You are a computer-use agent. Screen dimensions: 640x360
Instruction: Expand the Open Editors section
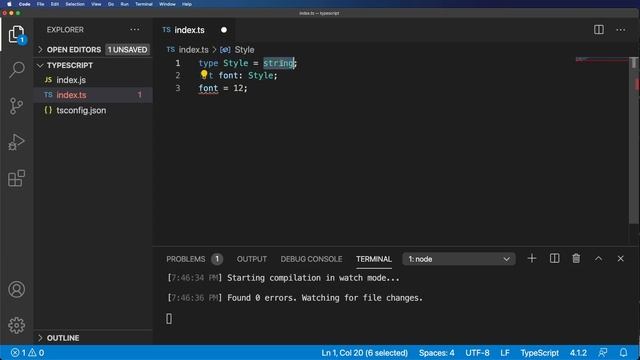click(x=73, y=50)
